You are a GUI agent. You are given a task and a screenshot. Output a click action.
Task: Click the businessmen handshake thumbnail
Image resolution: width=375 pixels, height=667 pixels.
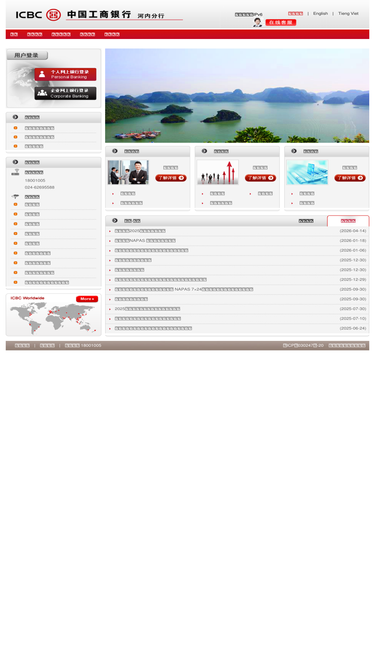pyautogui.click(x=128, y=172)
